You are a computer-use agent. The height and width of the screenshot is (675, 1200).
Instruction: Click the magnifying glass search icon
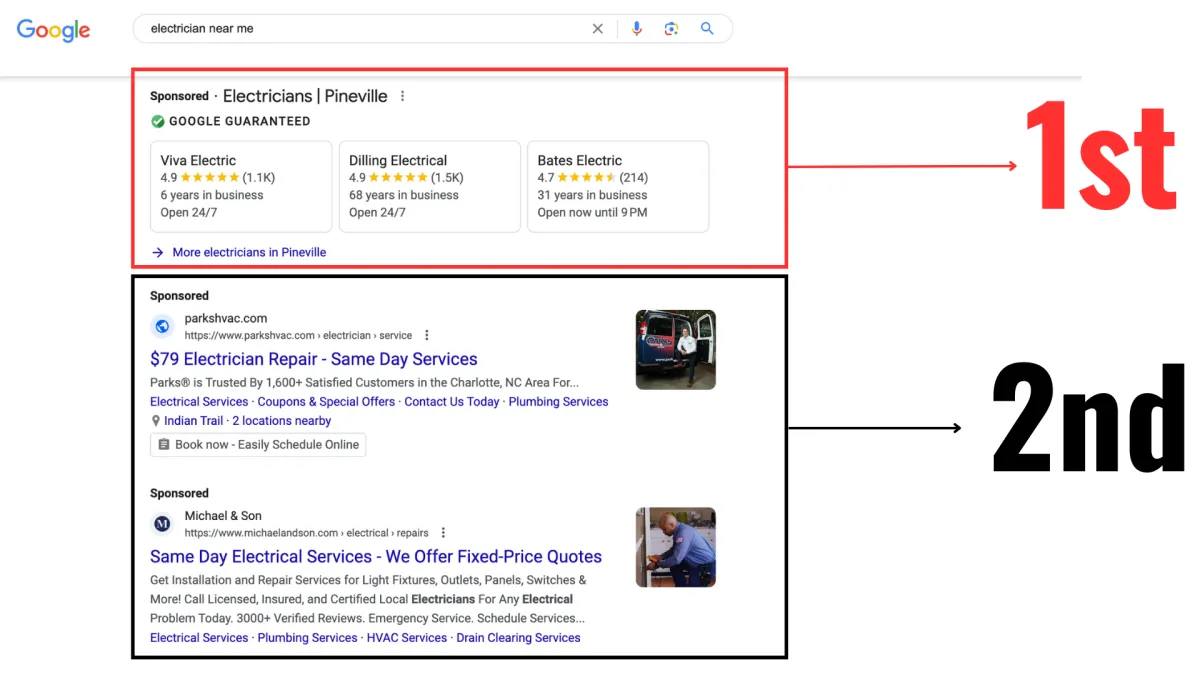coord(707,29)
